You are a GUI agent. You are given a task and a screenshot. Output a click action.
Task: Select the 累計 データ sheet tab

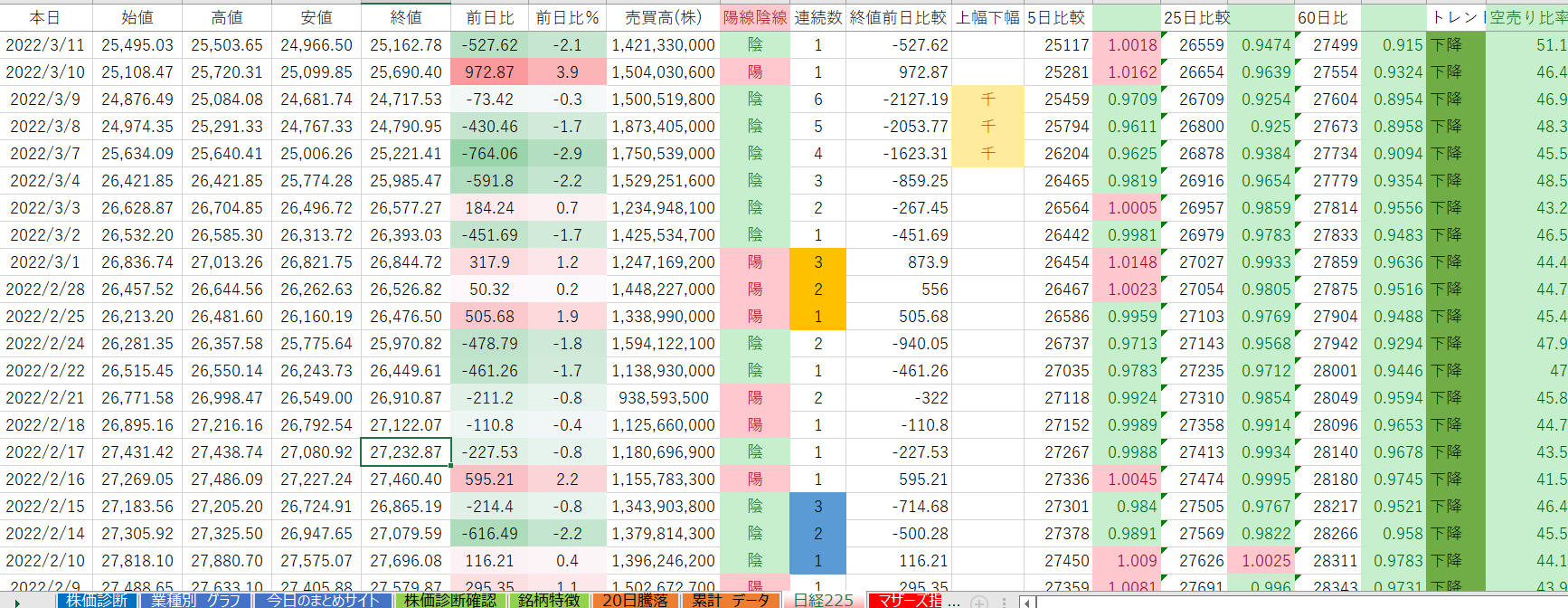(x=731, y=600)
